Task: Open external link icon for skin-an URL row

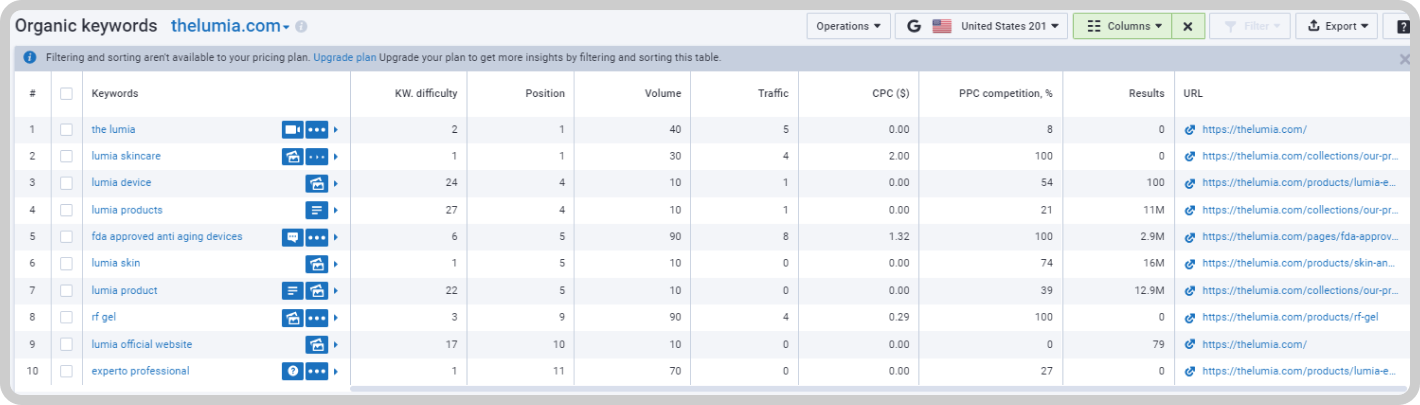Action: coord(1189,264)
